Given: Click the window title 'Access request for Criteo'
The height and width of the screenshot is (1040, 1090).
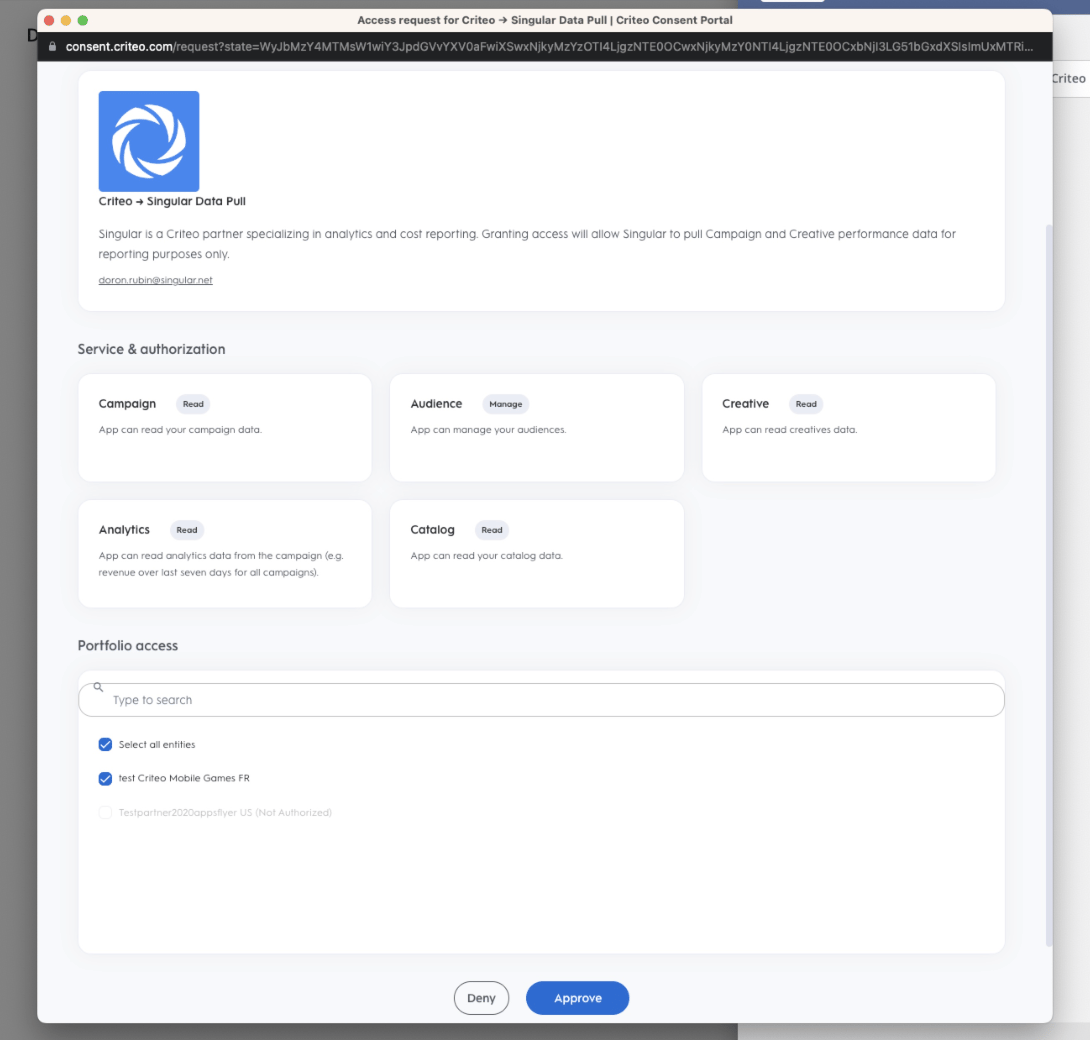Looking at the screenshot, I should tap(545, 20).
